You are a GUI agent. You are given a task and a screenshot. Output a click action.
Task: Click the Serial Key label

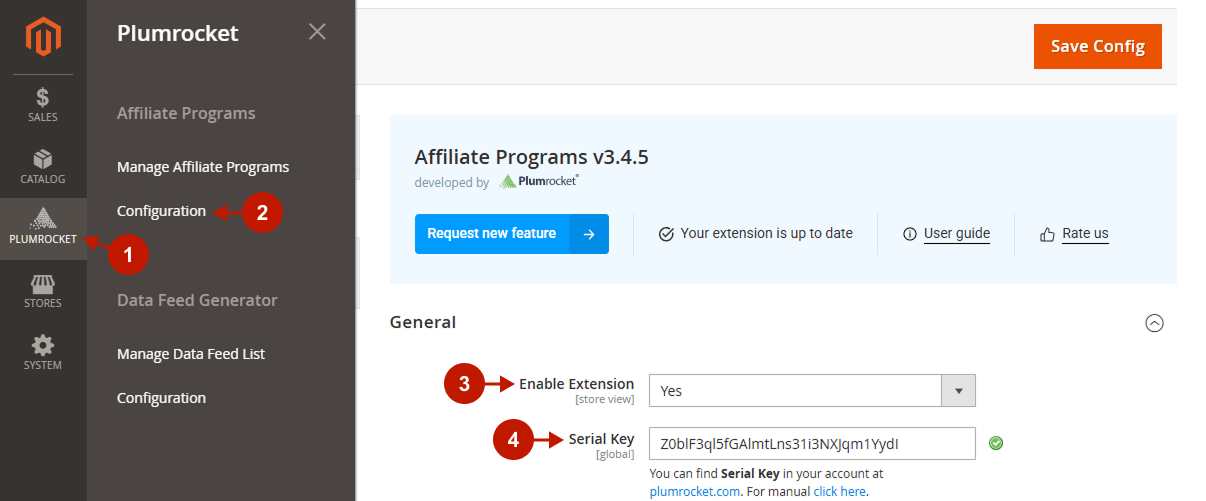click(x=601, y=438)
